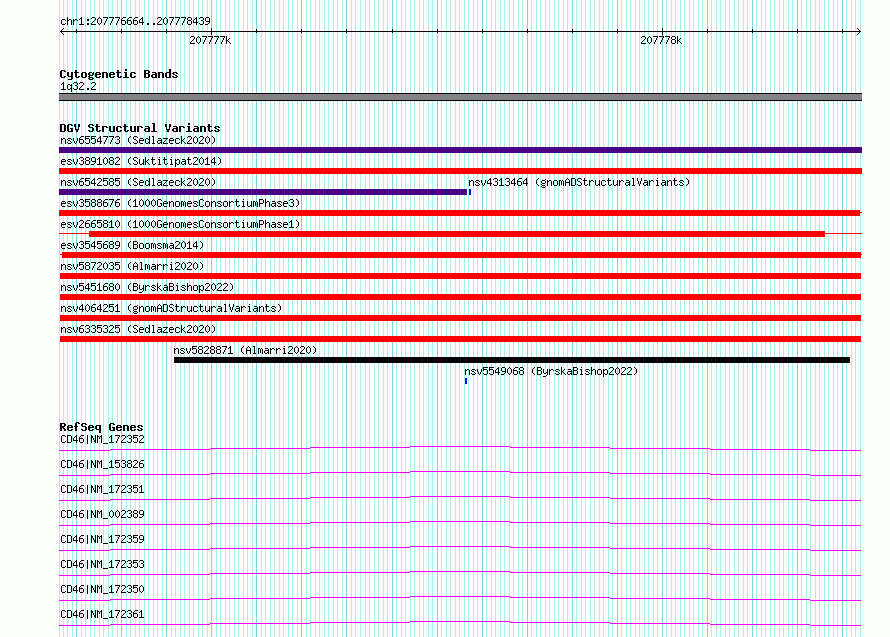
Task: Click the small blue marker of nsv5549068
Action: [x=466, y=381]
